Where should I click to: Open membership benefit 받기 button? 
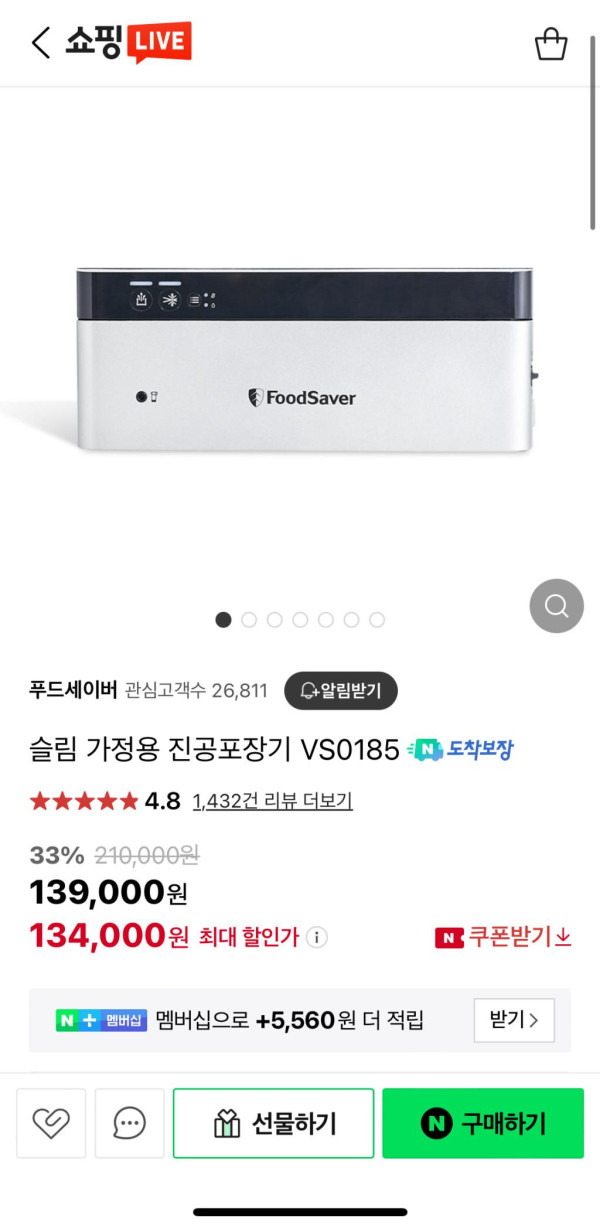(514, 1020)
